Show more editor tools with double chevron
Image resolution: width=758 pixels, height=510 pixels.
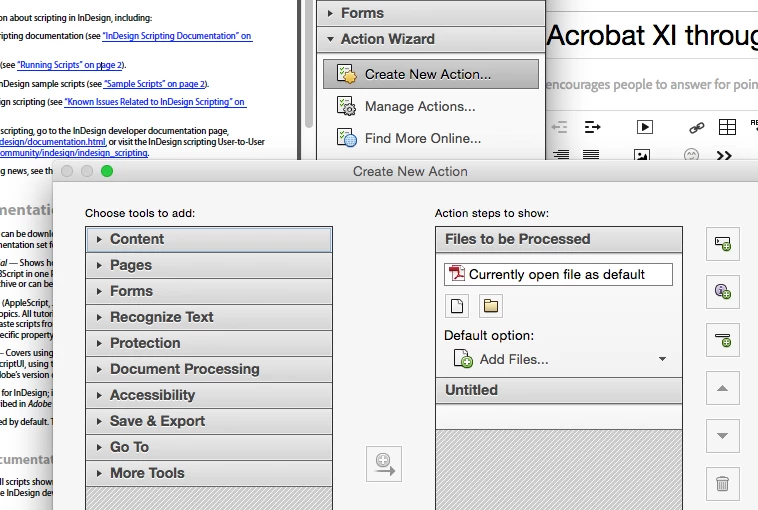tap(724, 156)
